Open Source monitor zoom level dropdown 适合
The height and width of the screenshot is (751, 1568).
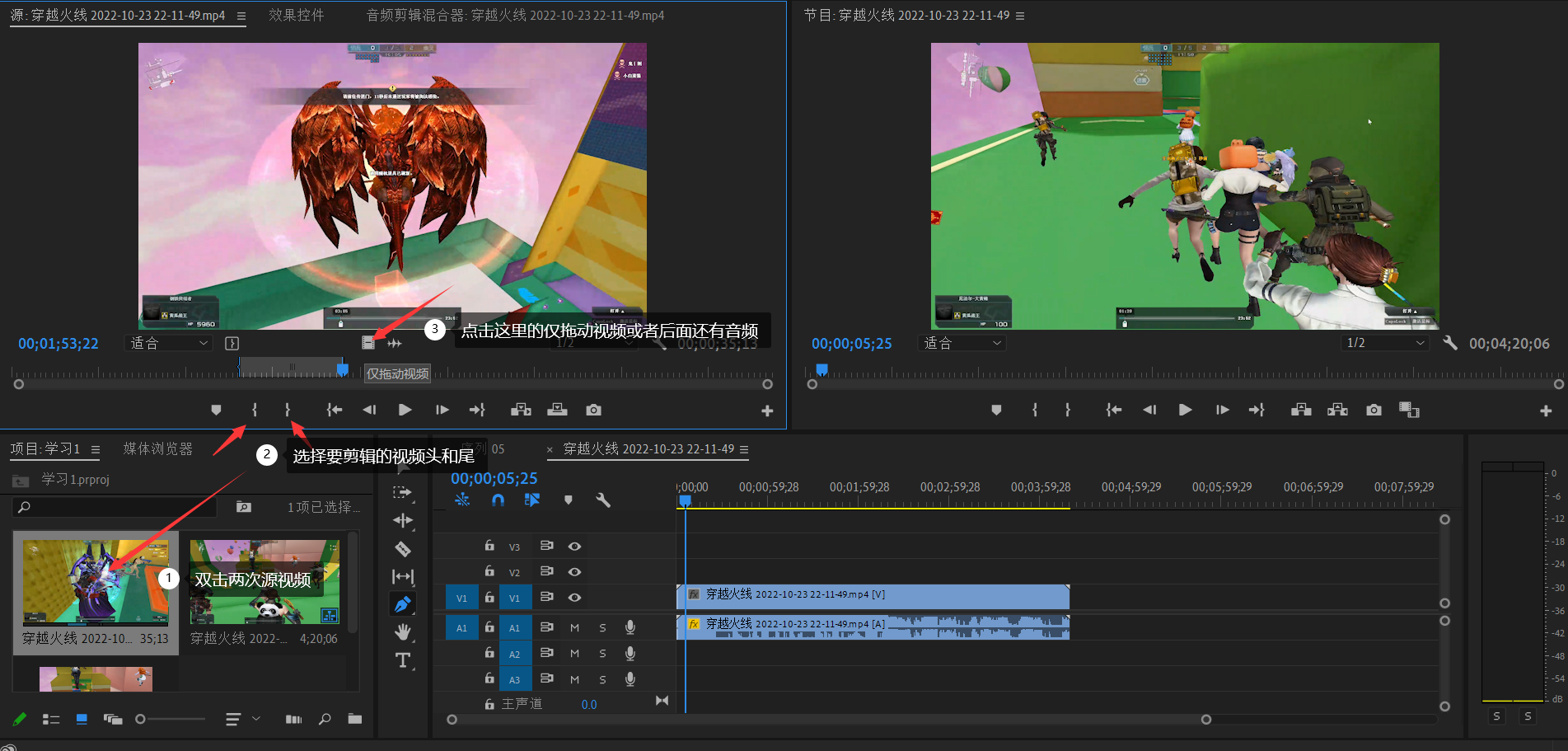click(169, 343)
